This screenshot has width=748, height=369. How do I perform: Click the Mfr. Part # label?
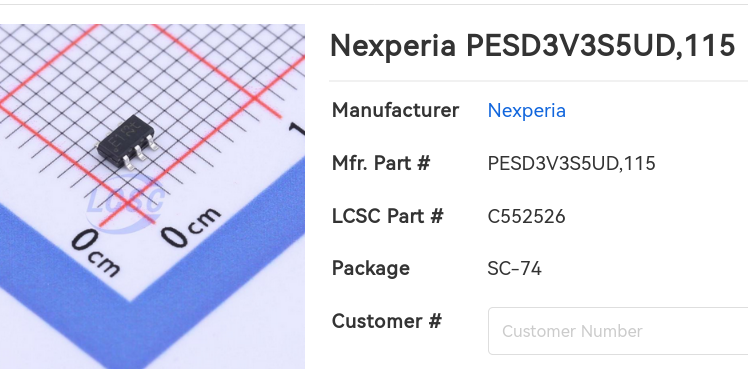[x=381, y=164]
